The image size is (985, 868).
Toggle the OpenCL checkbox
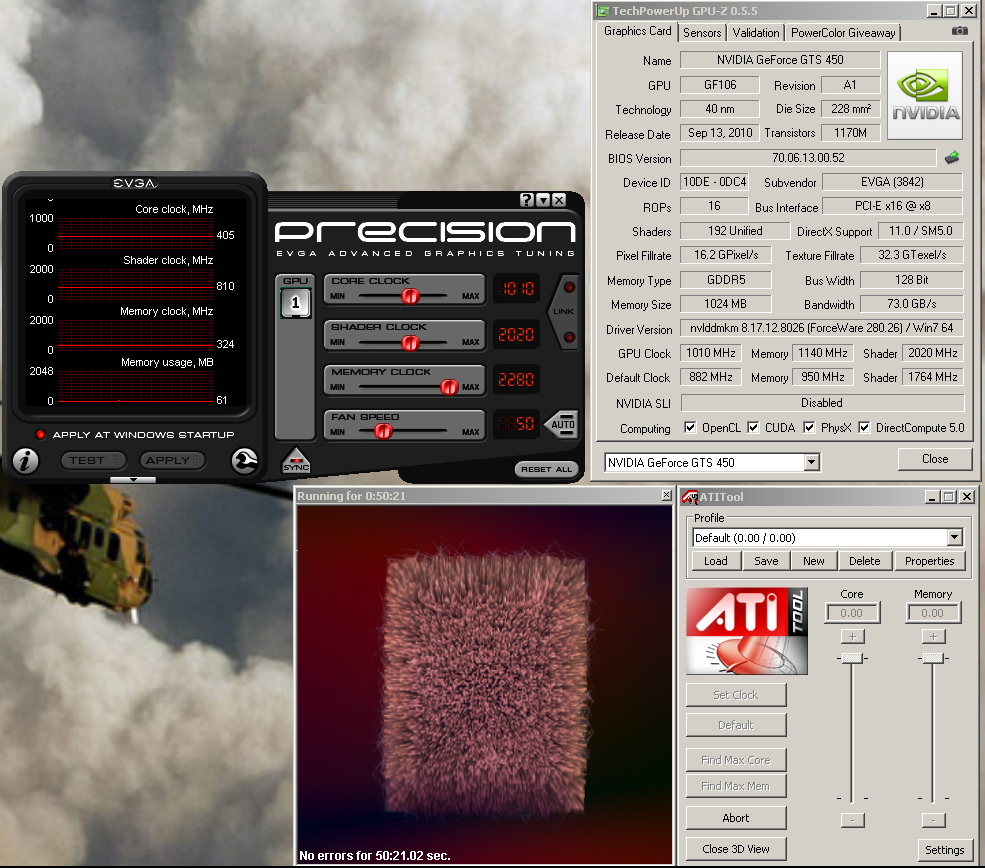[690, 428]
